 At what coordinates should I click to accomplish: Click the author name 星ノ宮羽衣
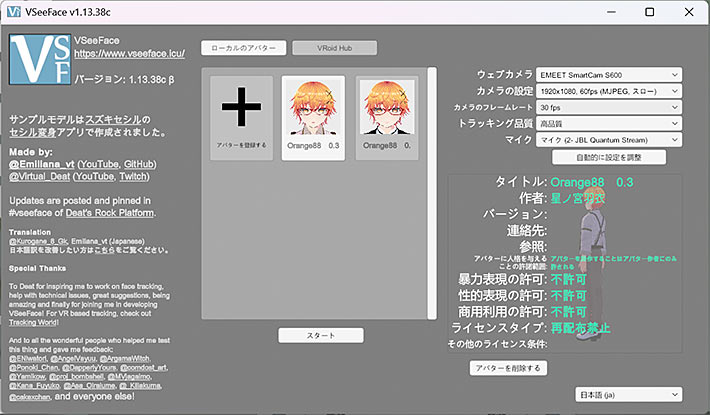[577, 198]
